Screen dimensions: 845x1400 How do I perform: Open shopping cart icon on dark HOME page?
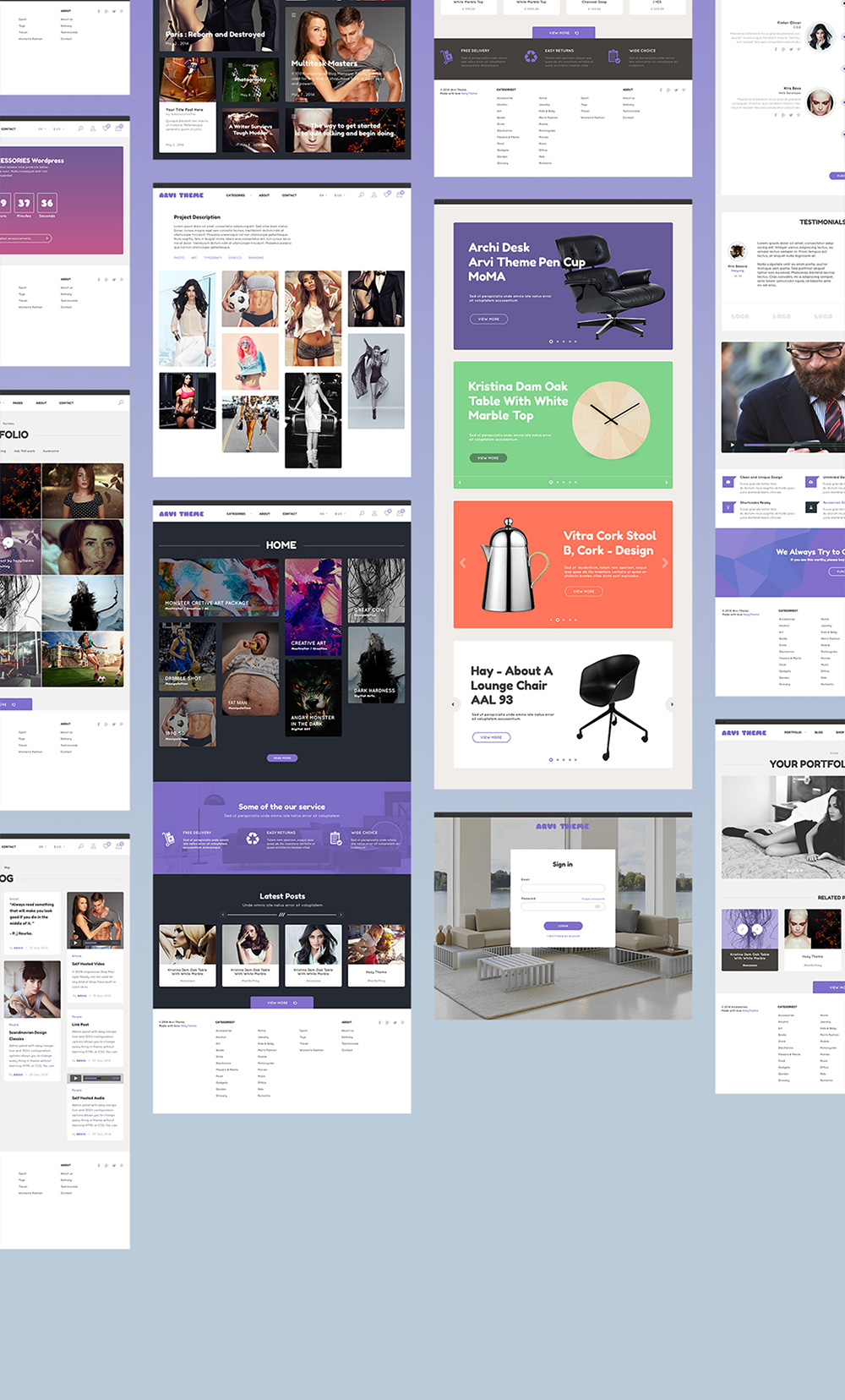[x=399, y=512]
